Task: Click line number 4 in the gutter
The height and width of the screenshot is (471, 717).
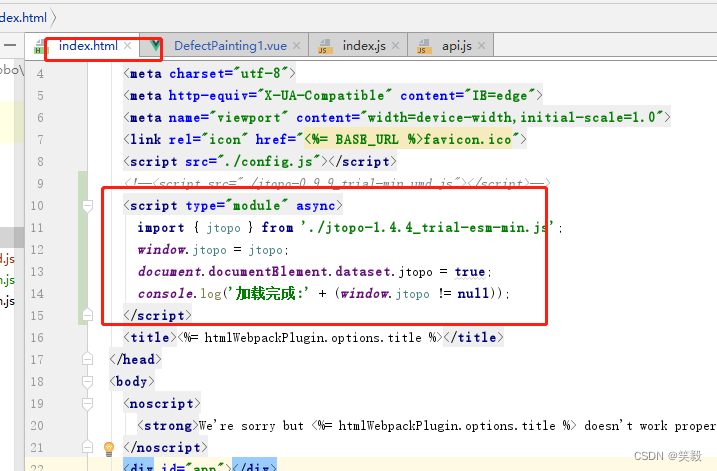Action: click(40, 74)
